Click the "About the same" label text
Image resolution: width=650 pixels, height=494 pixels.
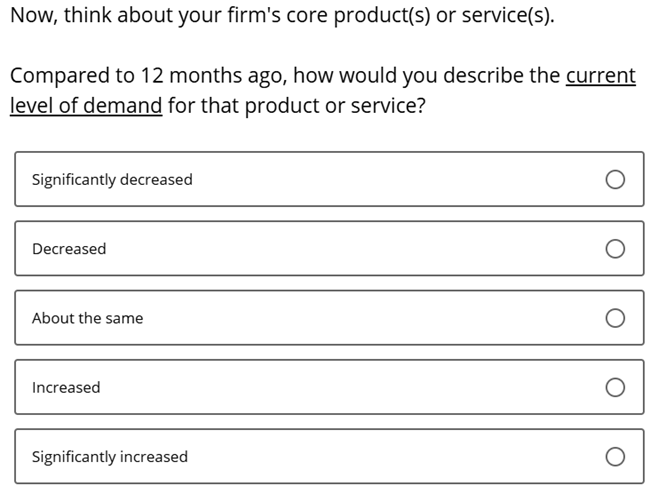tap(87, 318)
